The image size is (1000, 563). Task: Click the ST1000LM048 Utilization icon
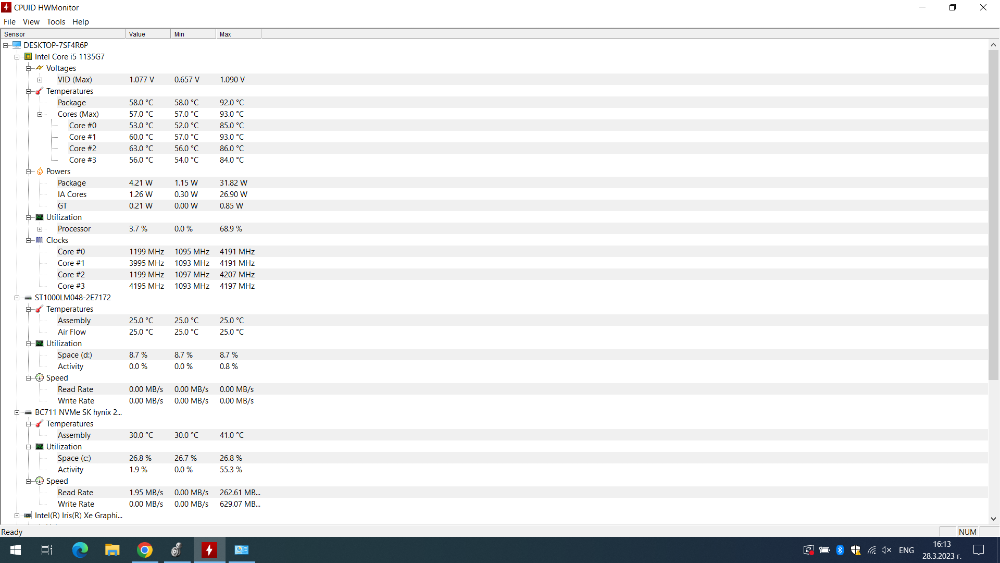40,344
